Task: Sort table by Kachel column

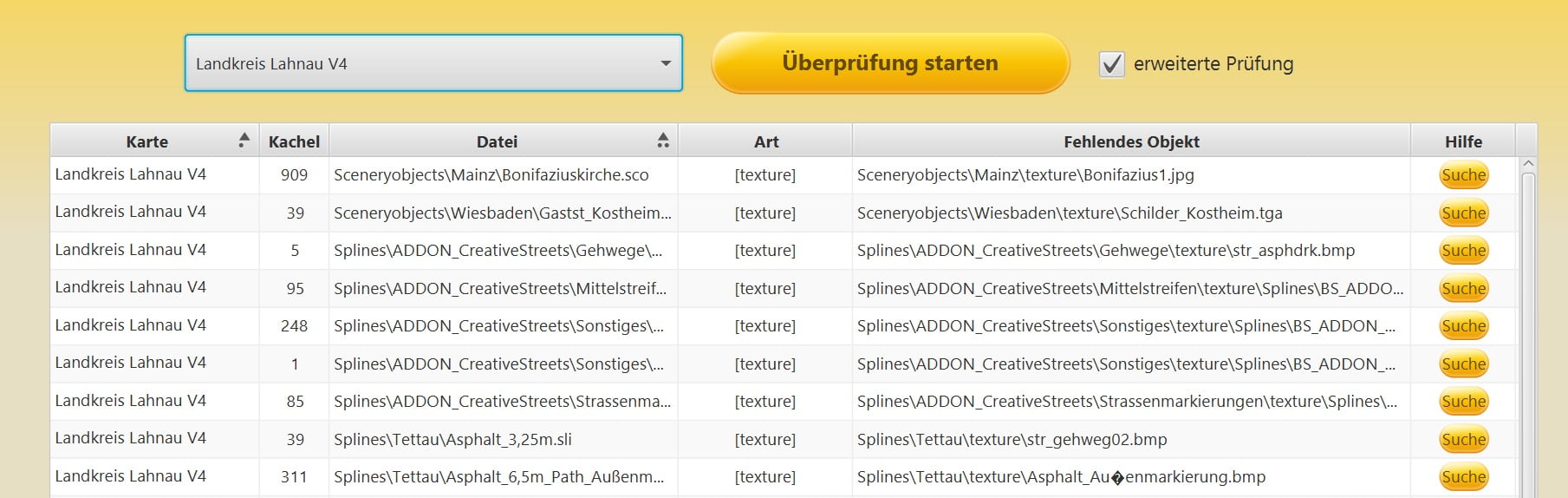Action: [294, 141]
